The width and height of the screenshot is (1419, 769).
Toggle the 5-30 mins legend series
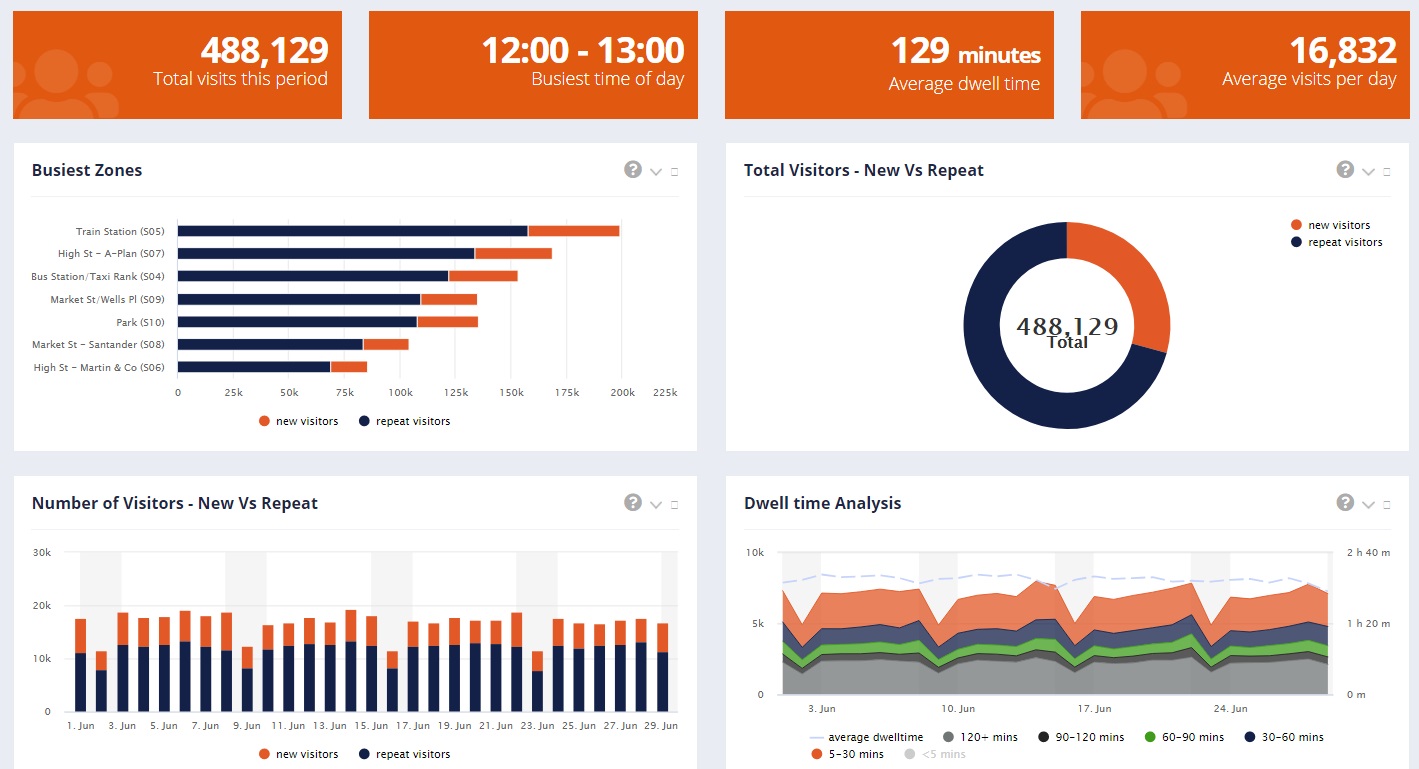(x=846, y=754)
